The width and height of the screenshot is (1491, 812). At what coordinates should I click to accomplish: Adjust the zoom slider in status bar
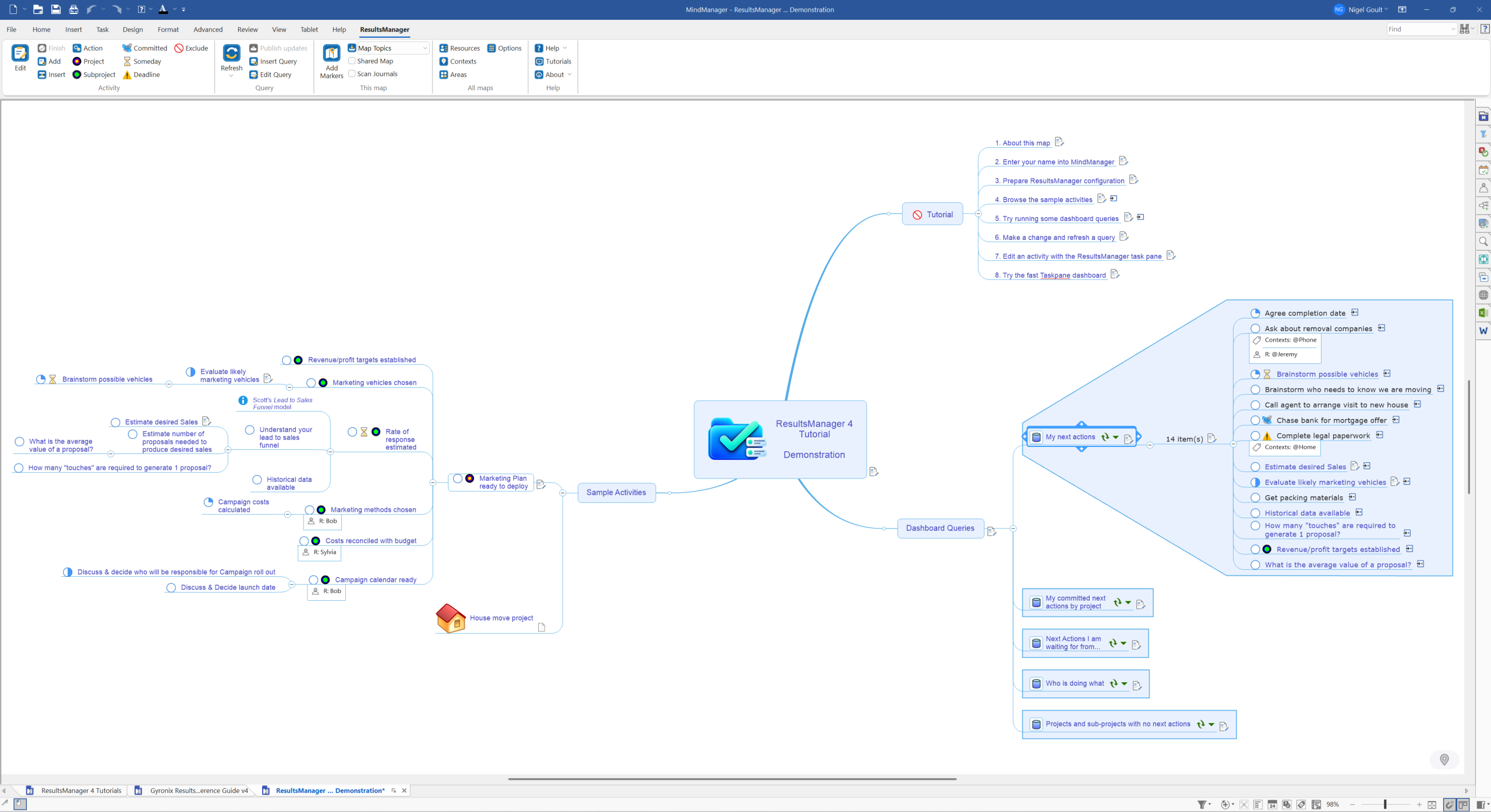point(1385,804)
